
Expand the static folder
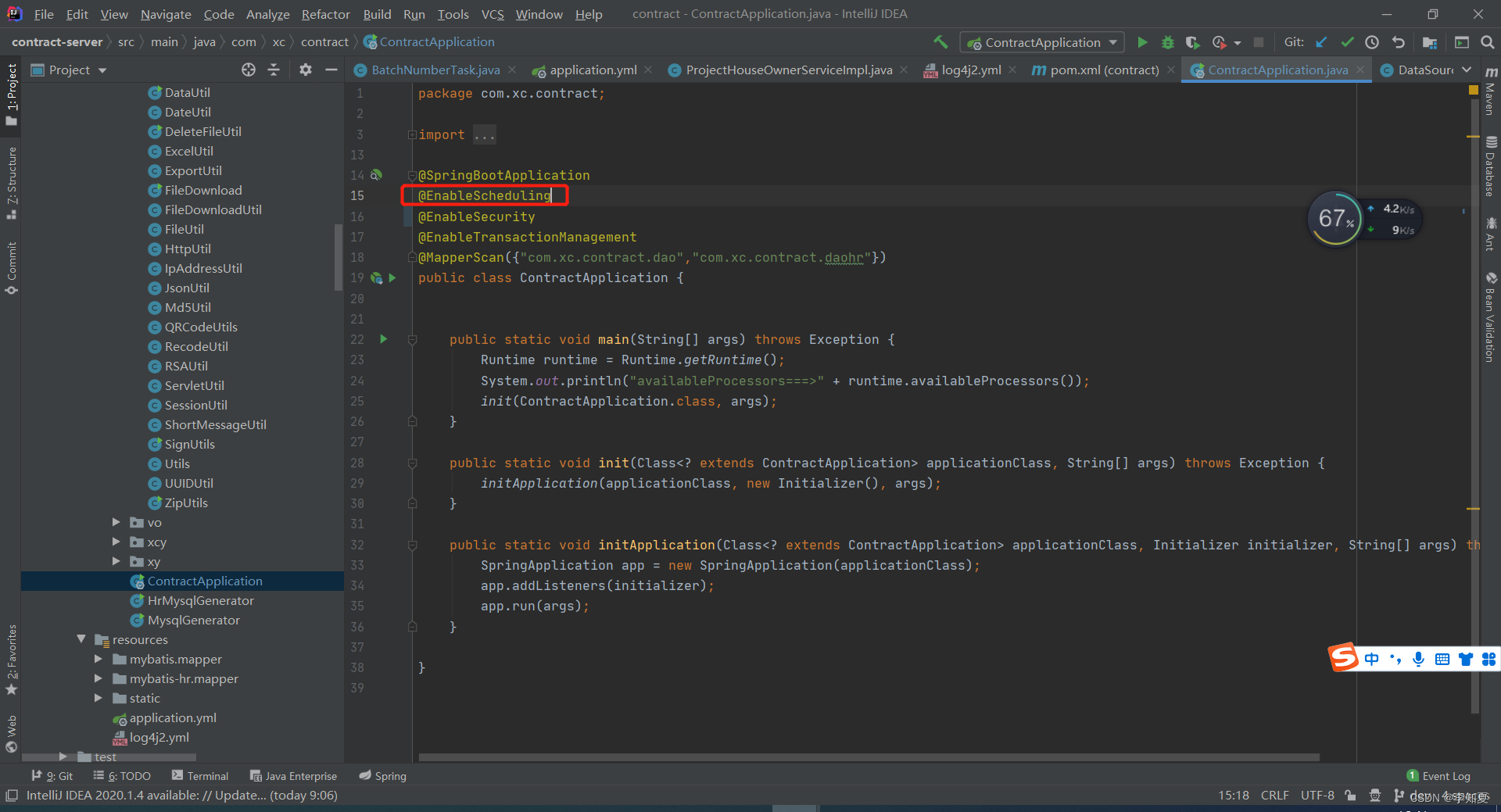pyautogui.click(x=99, y=698)
